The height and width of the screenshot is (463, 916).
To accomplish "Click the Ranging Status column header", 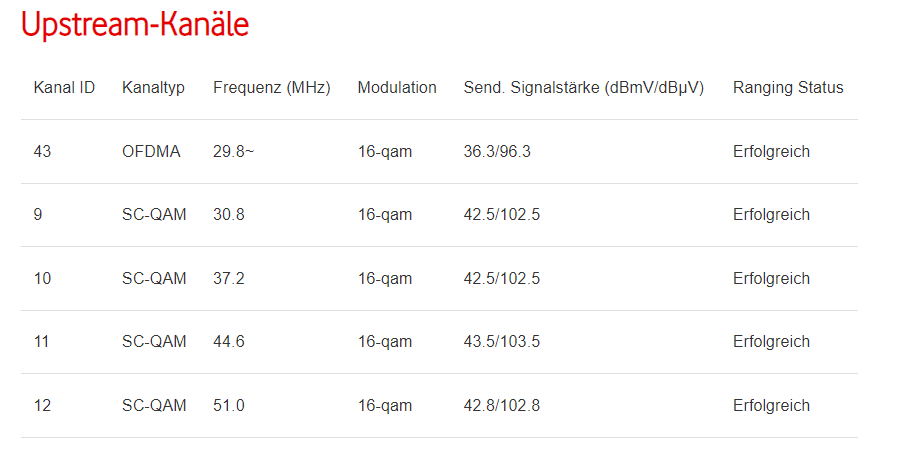I will click(x=788, y=88).
